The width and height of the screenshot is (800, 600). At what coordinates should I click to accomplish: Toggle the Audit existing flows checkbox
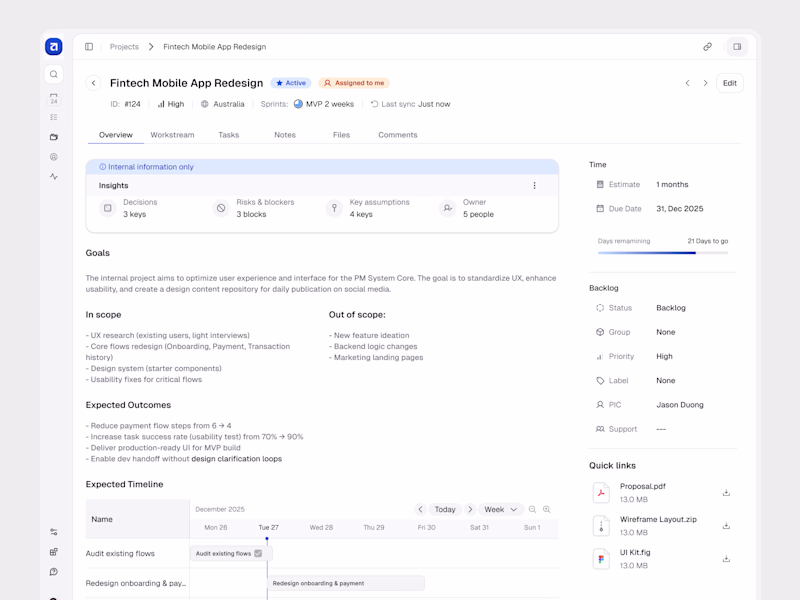(258, 554)
